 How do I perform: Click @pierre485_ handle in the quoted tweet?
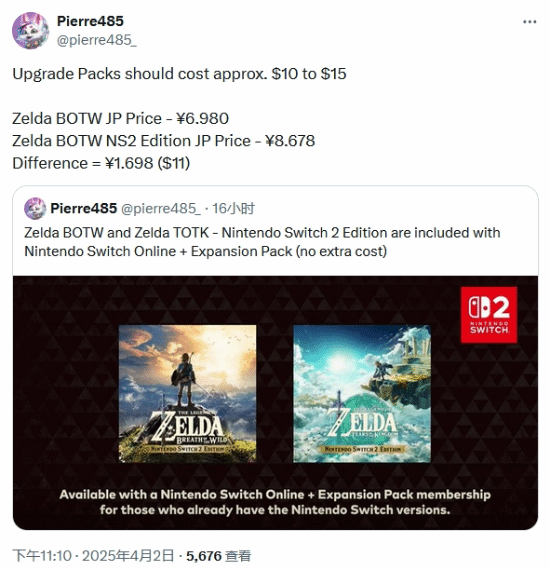point(160,208)
